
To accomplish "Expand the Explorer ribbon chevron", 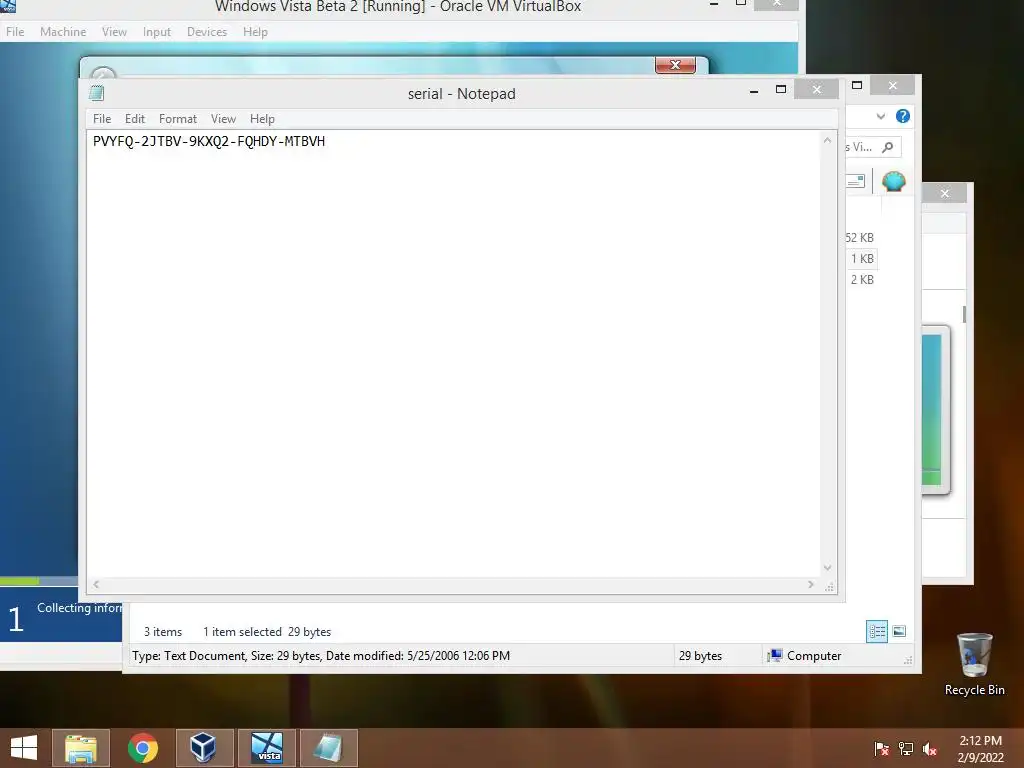I will pyautogui.click(x=881, y=116).
